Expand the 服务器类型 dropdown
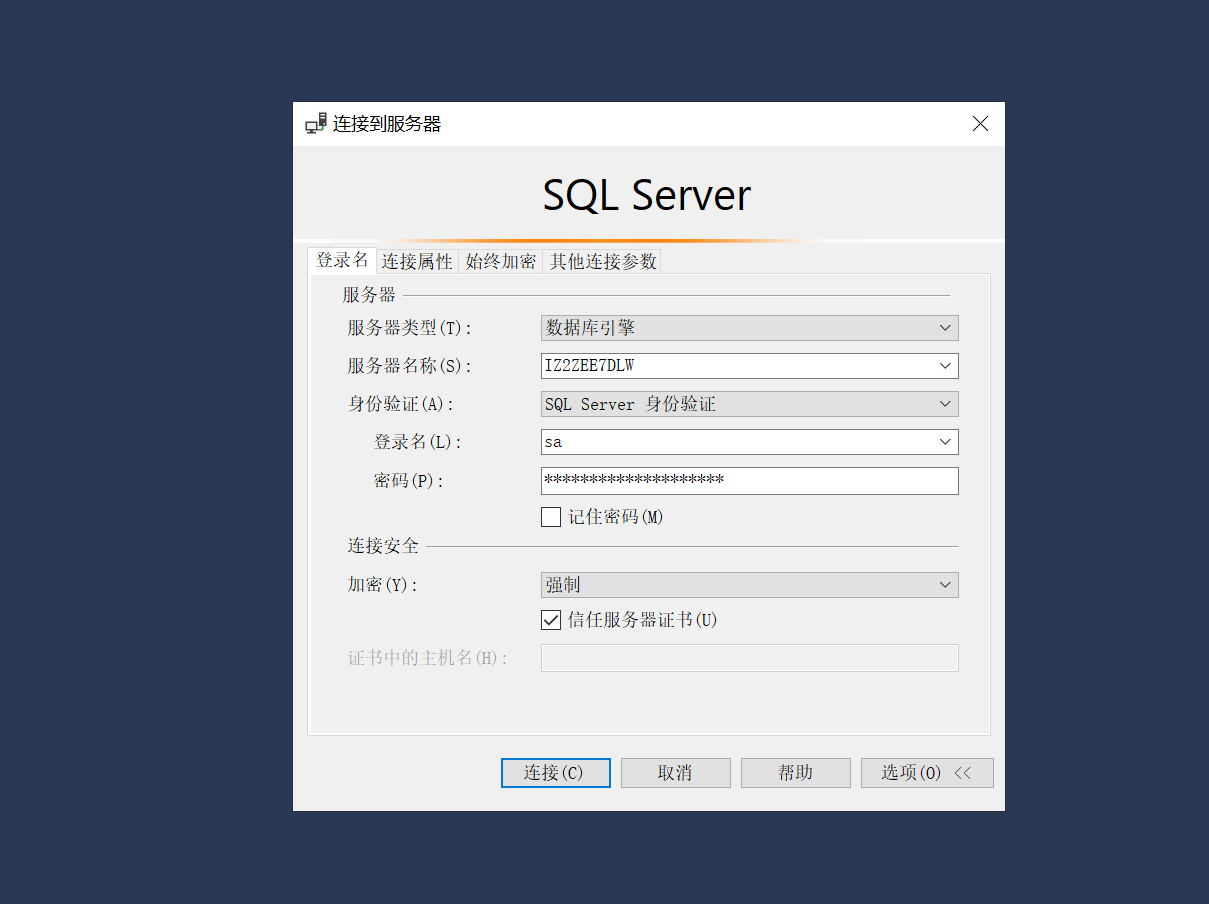 (x=945, y=328)
